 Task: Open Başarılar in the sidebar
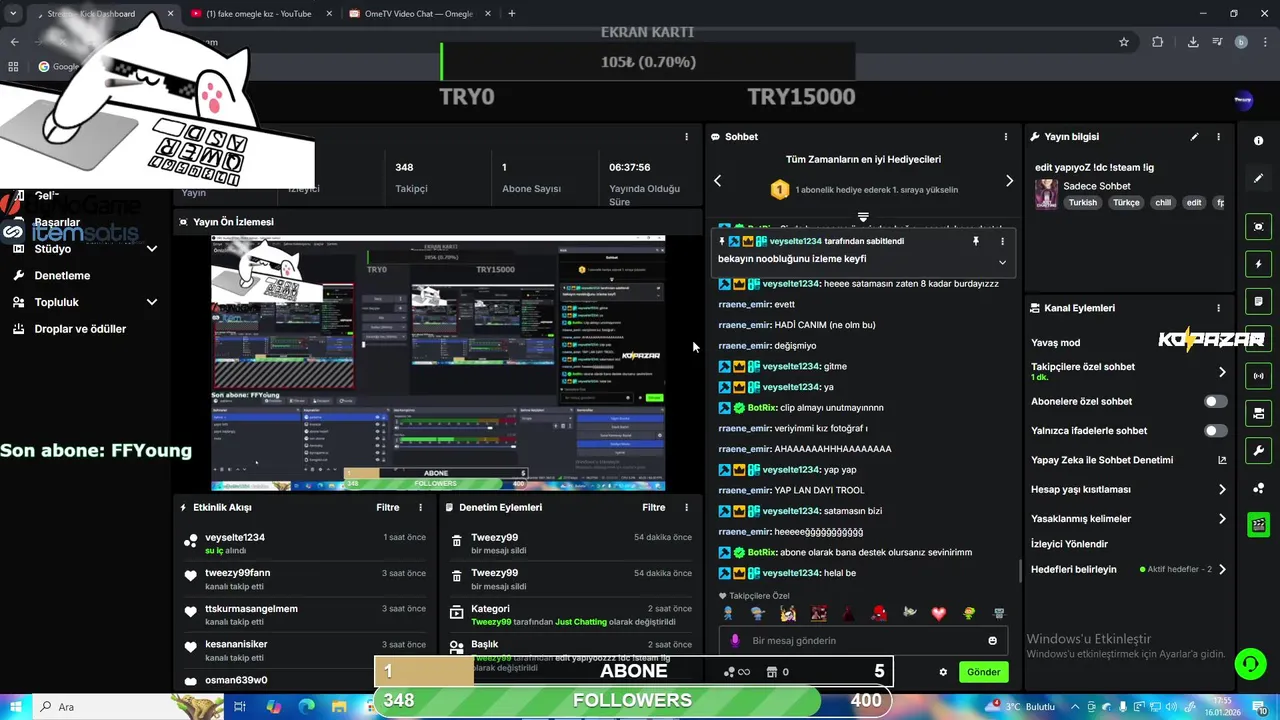(57, 222)
